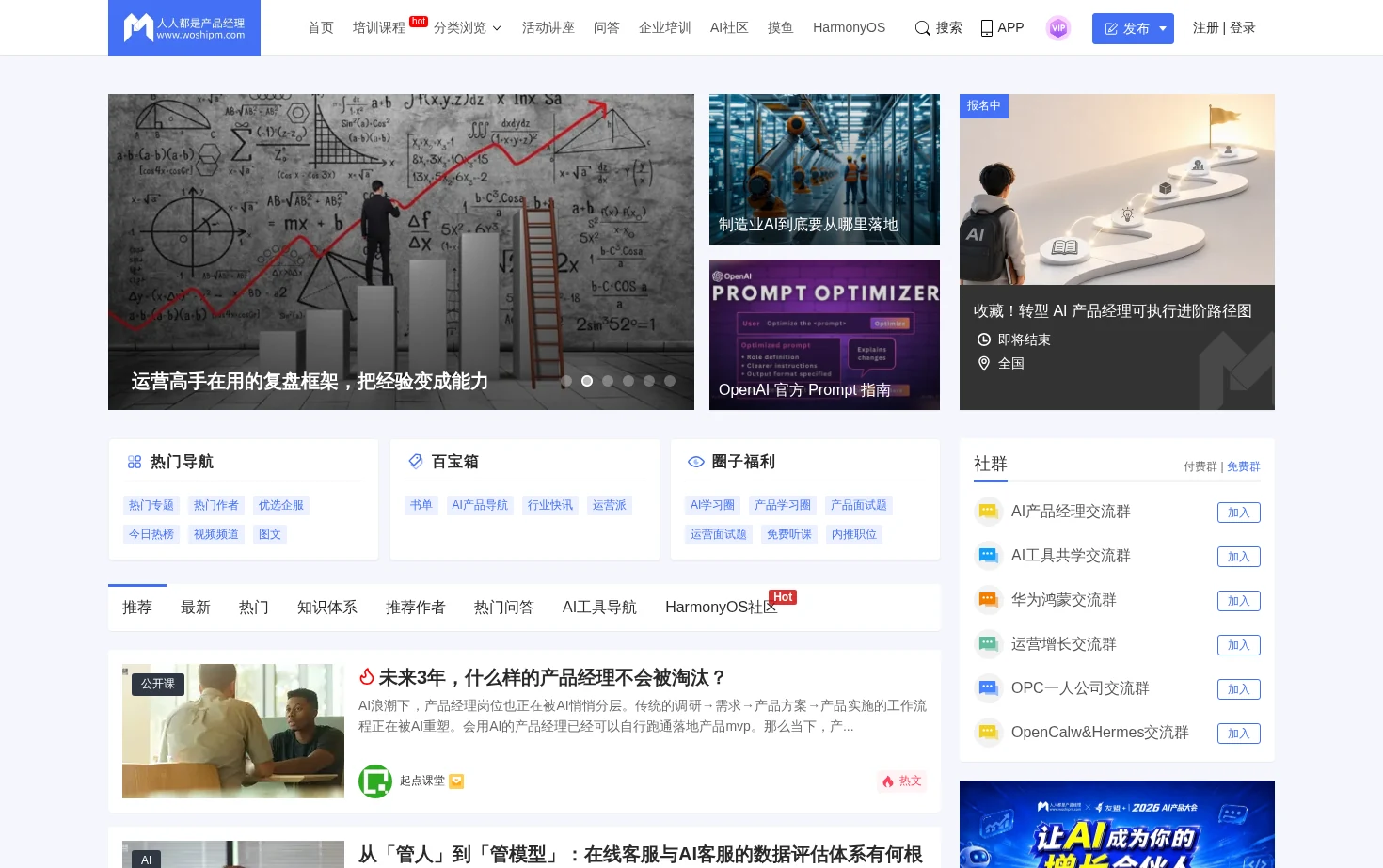The image size is (1383, 868).
Task: Open 今日热榜 tag
Action: click(x=151, y=534)
